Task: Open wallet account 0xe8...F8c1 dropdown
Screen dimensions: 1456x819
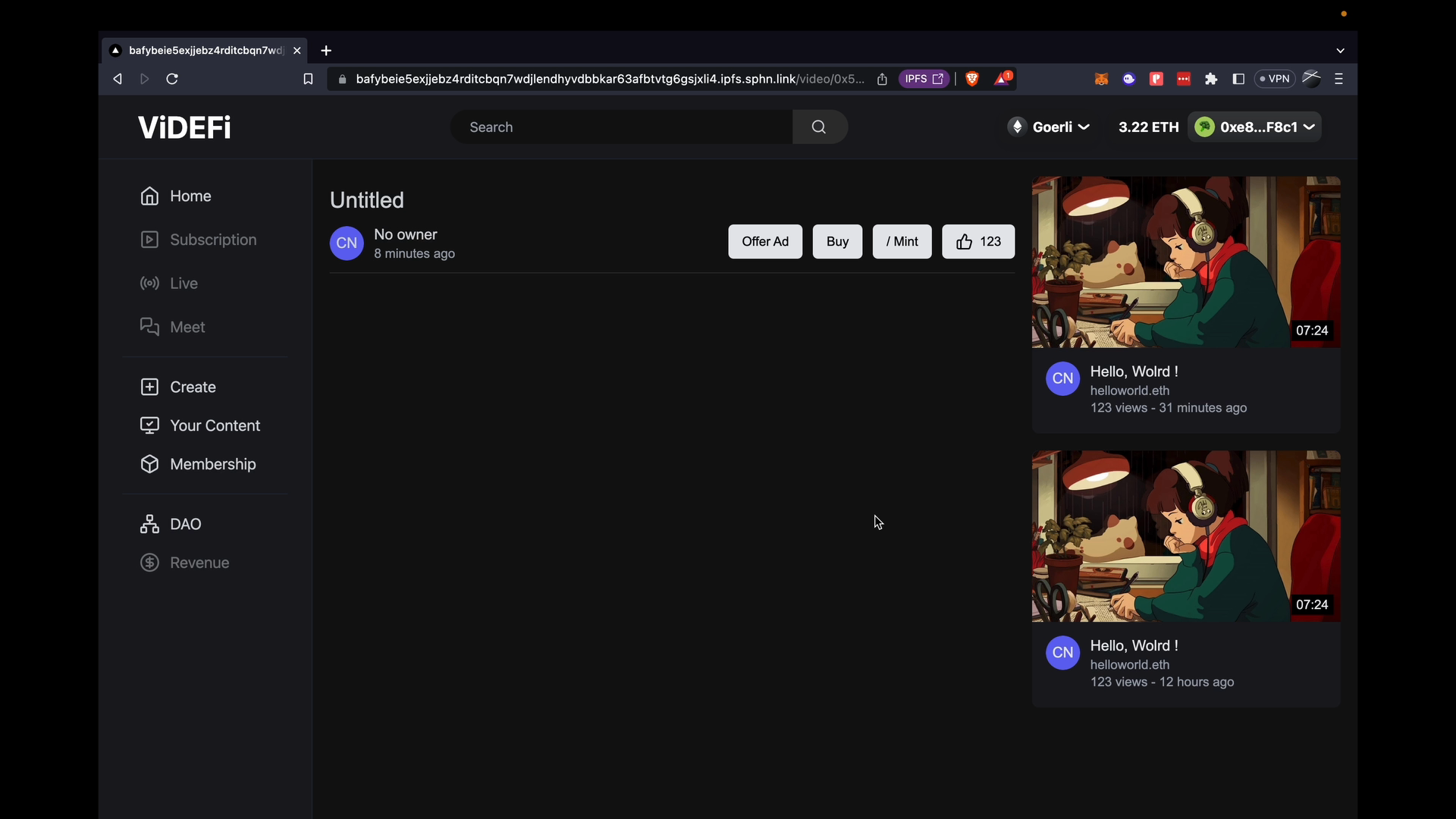Action: (x=1254, y=127)
